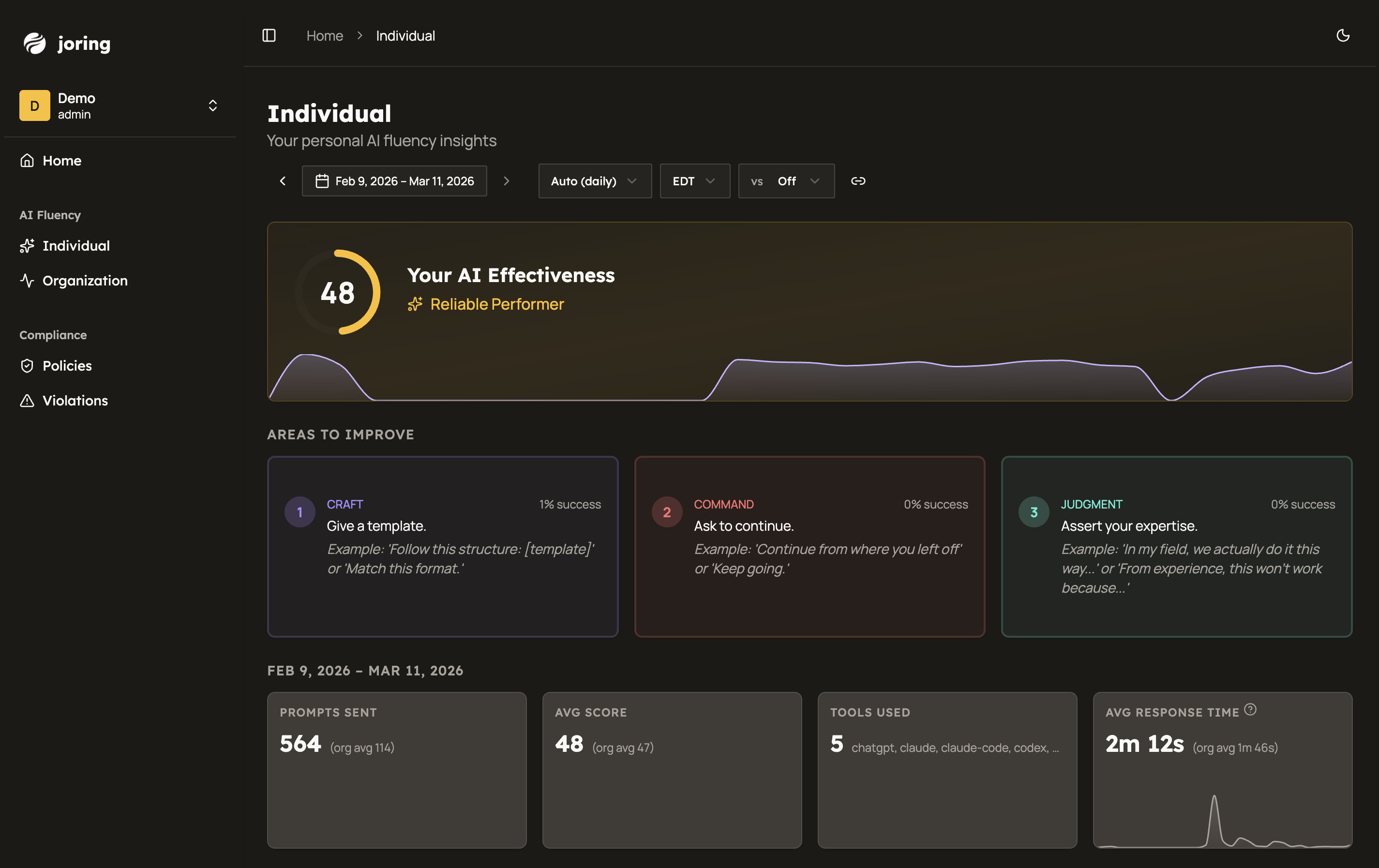Switch theme with the moon icon
The width and height of the screenshot is (1379, 868).
pyautogui.click(x=1342, y=35)
